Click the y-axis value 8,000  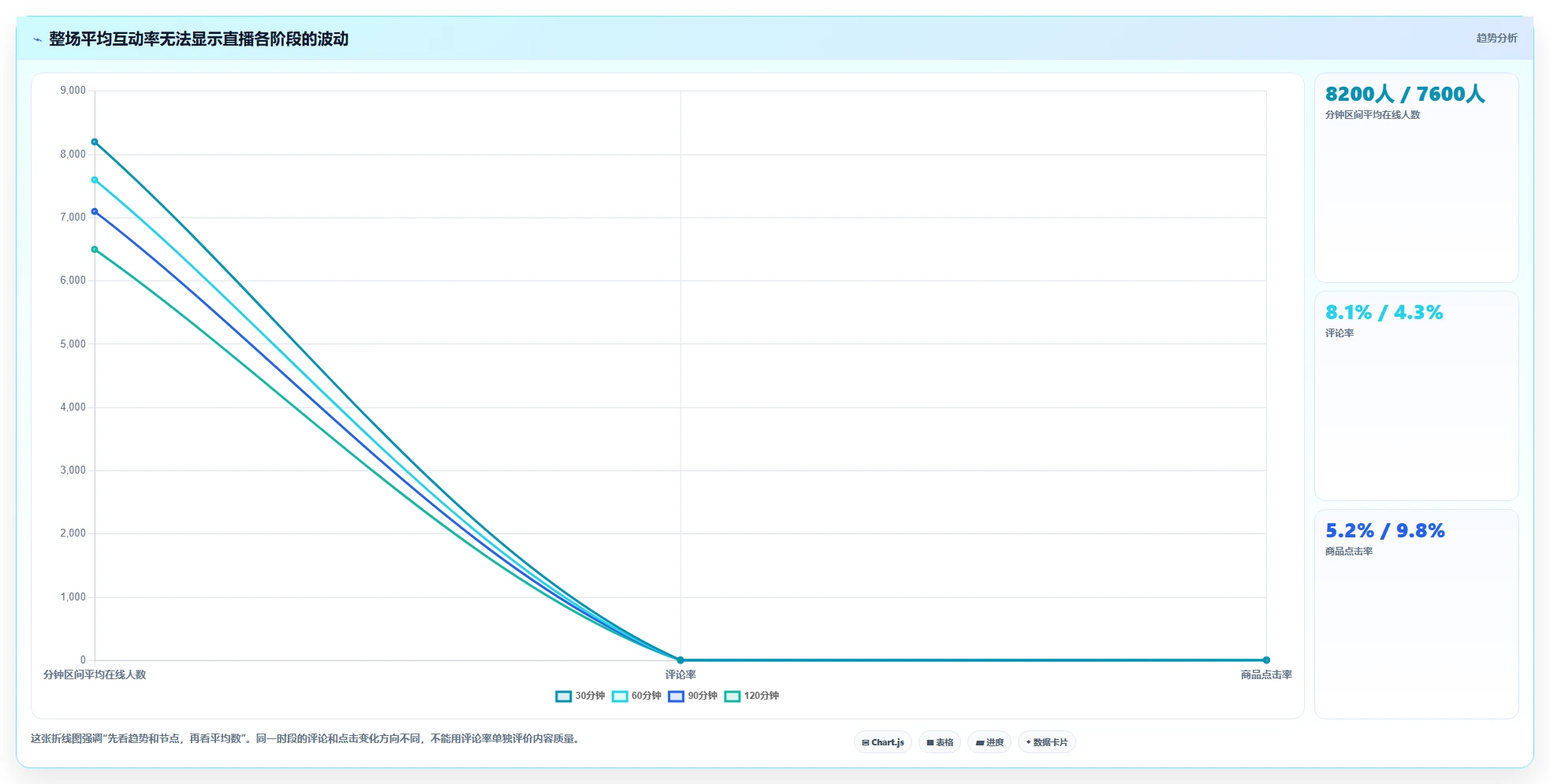pos(73,154)
